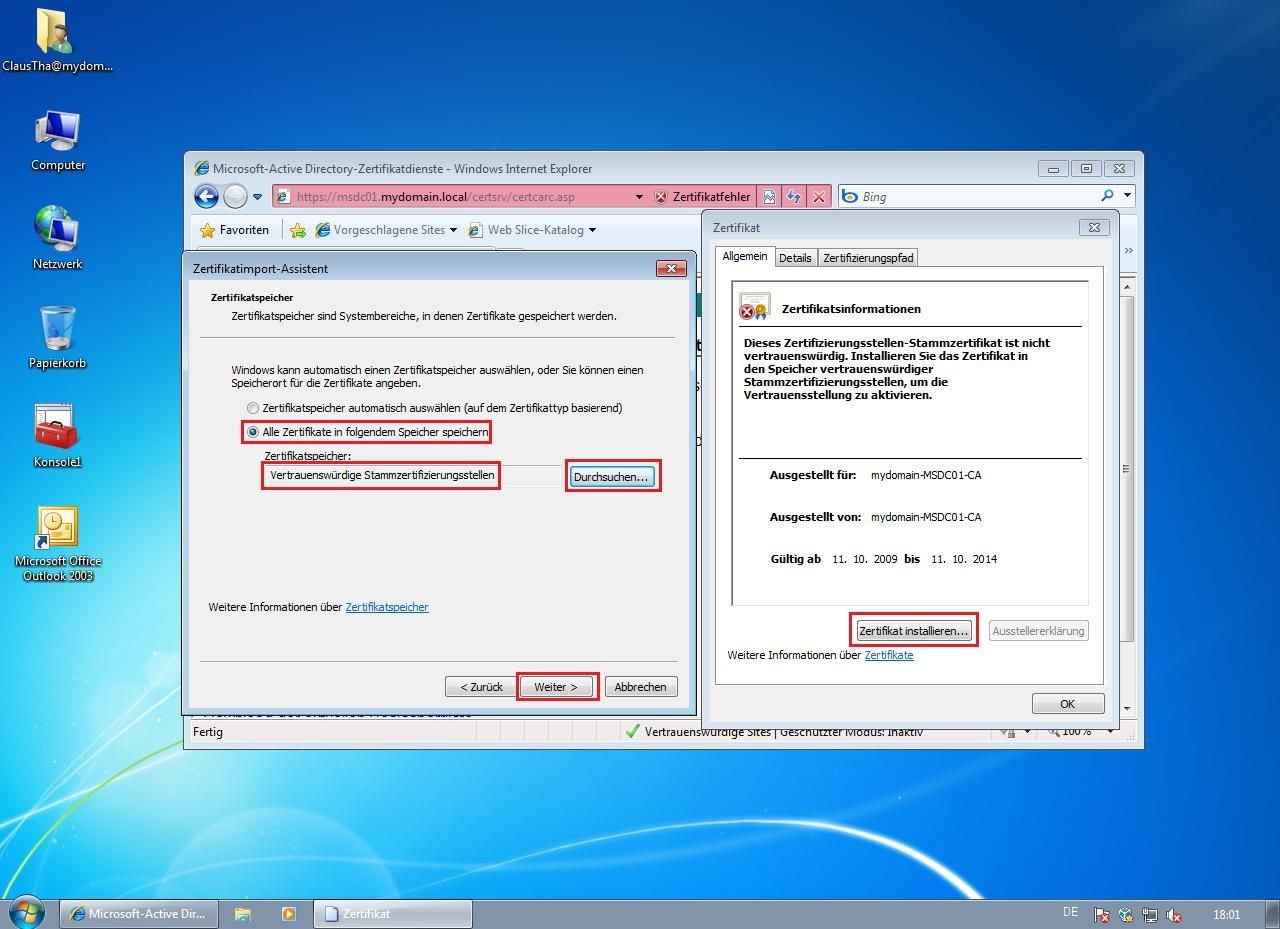Click OK in the Zertifikat dialog
The height and width of the screenshot is (929, 1280).
1068,704
